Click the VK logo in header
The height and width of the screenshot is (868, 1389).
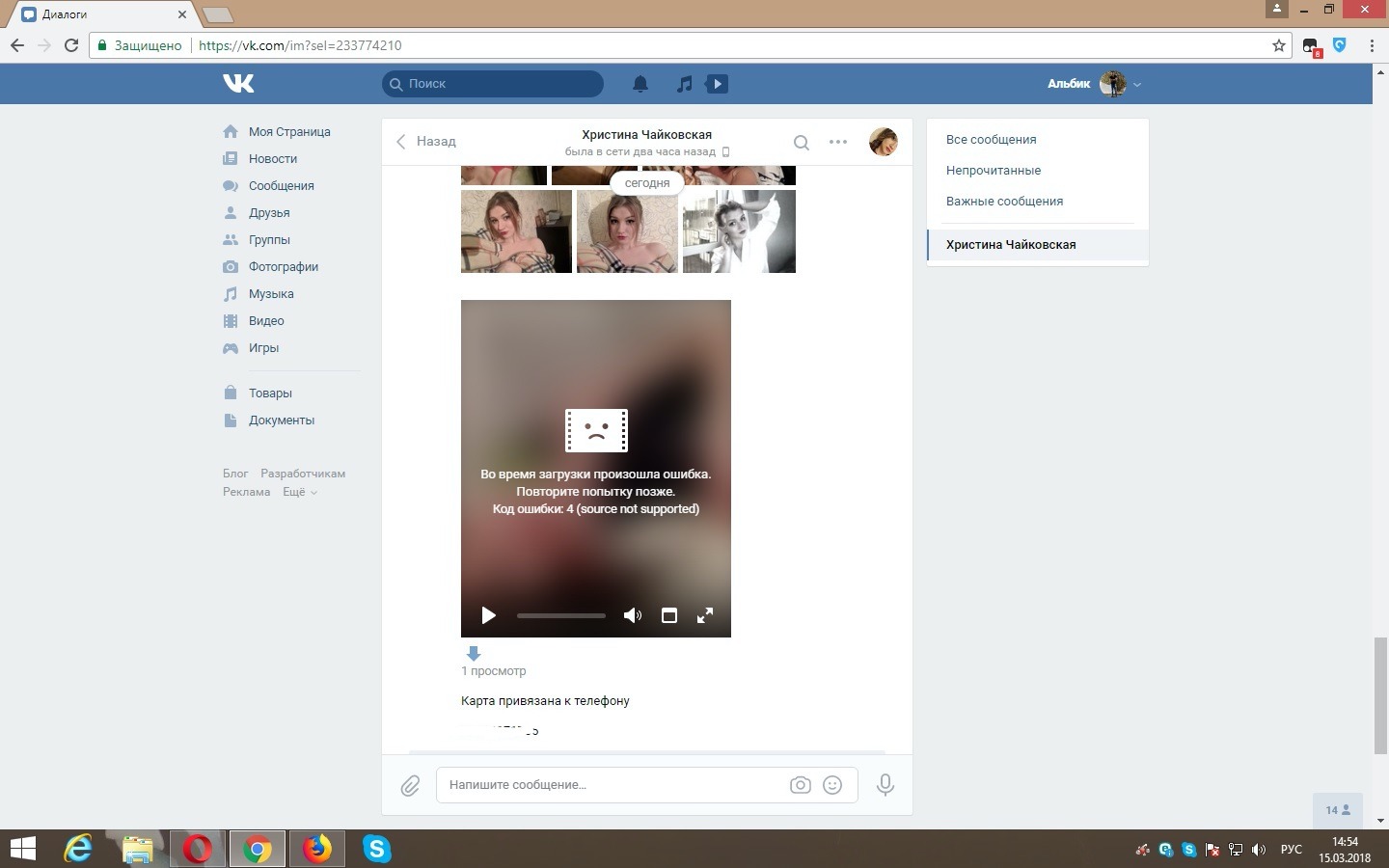pyautogui.click(x=238, y=84)
